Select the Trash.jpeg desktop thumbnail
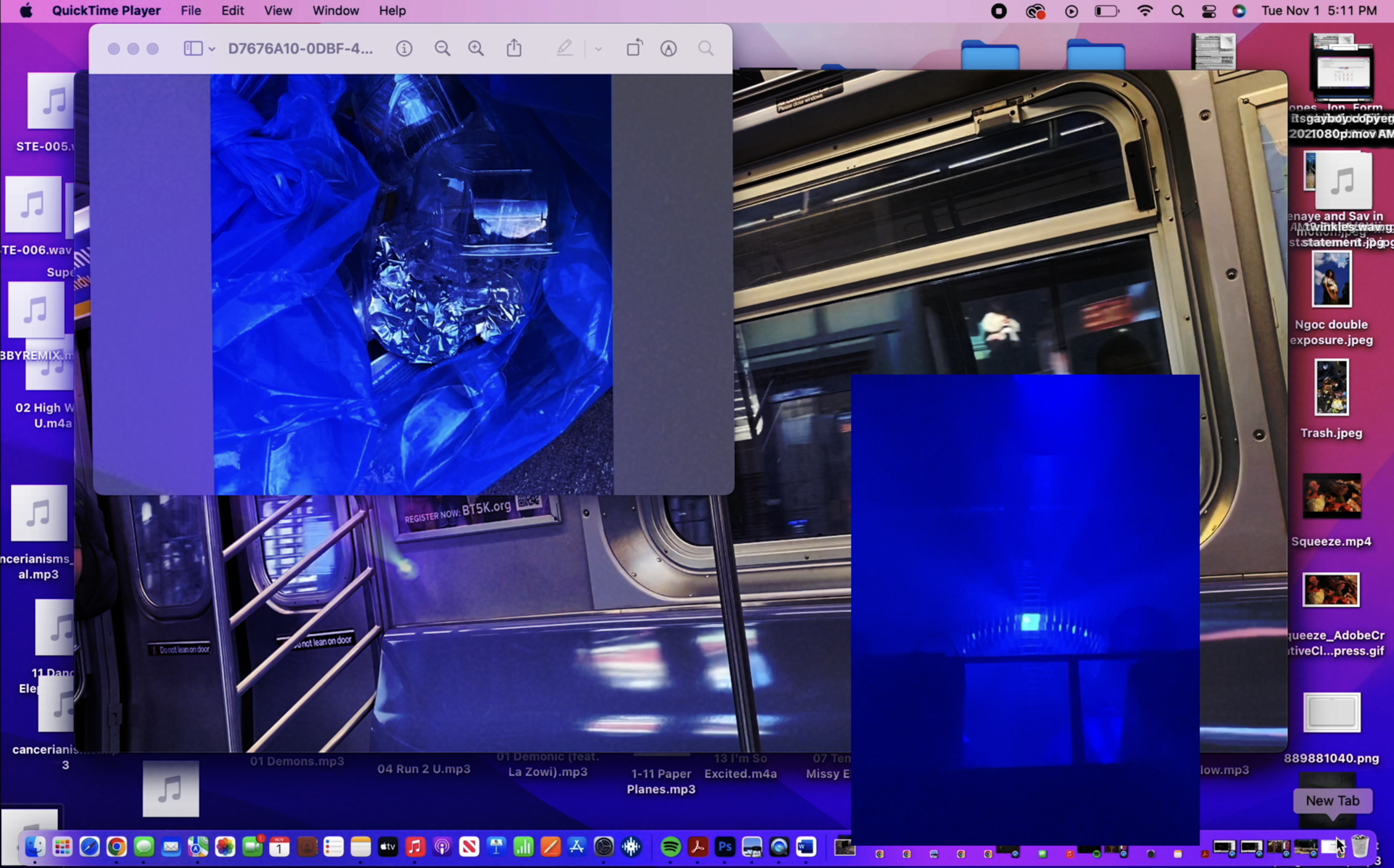The image size is (1394, 868). 1332,388
